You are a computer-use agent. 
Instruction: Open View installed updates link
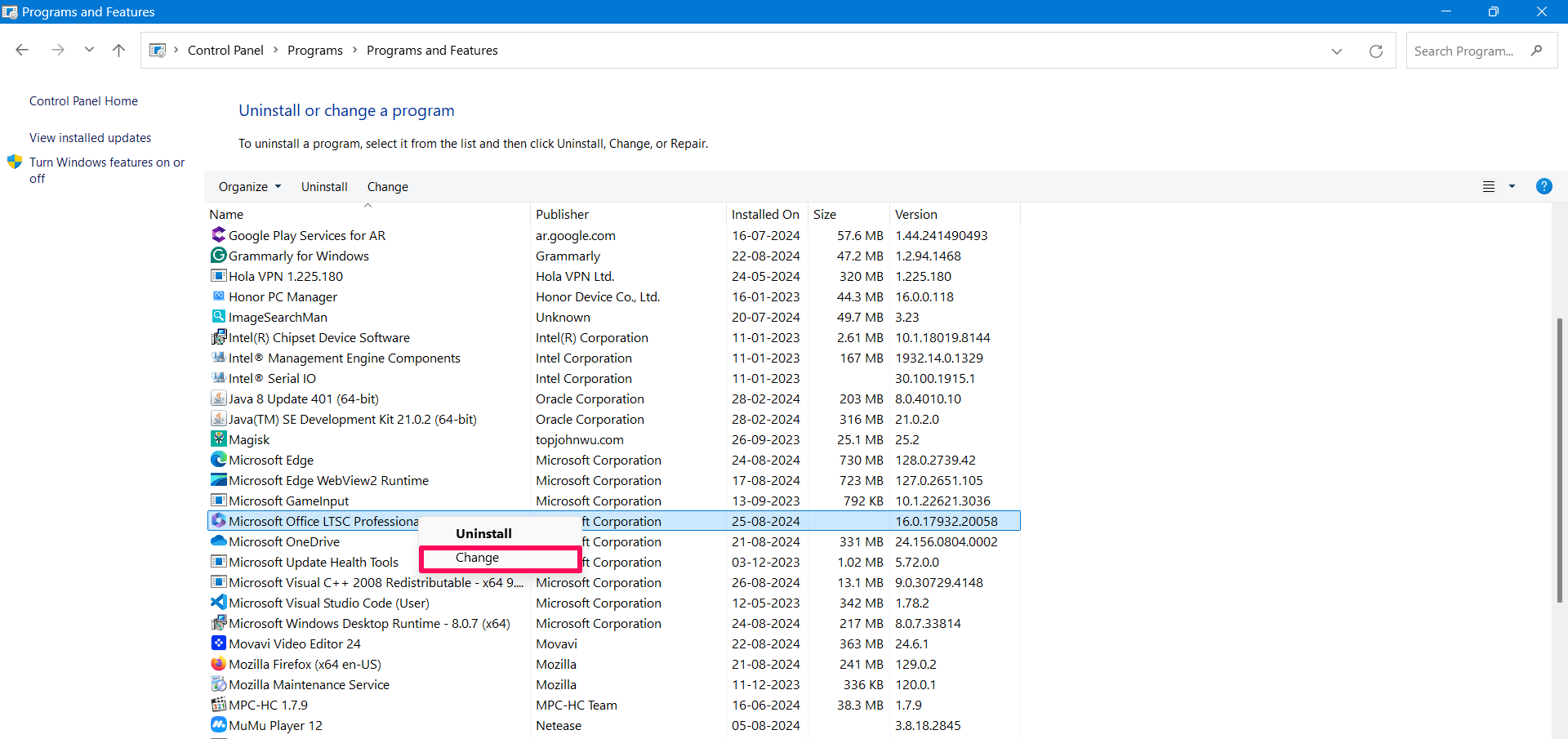click(x=90, y=138)
